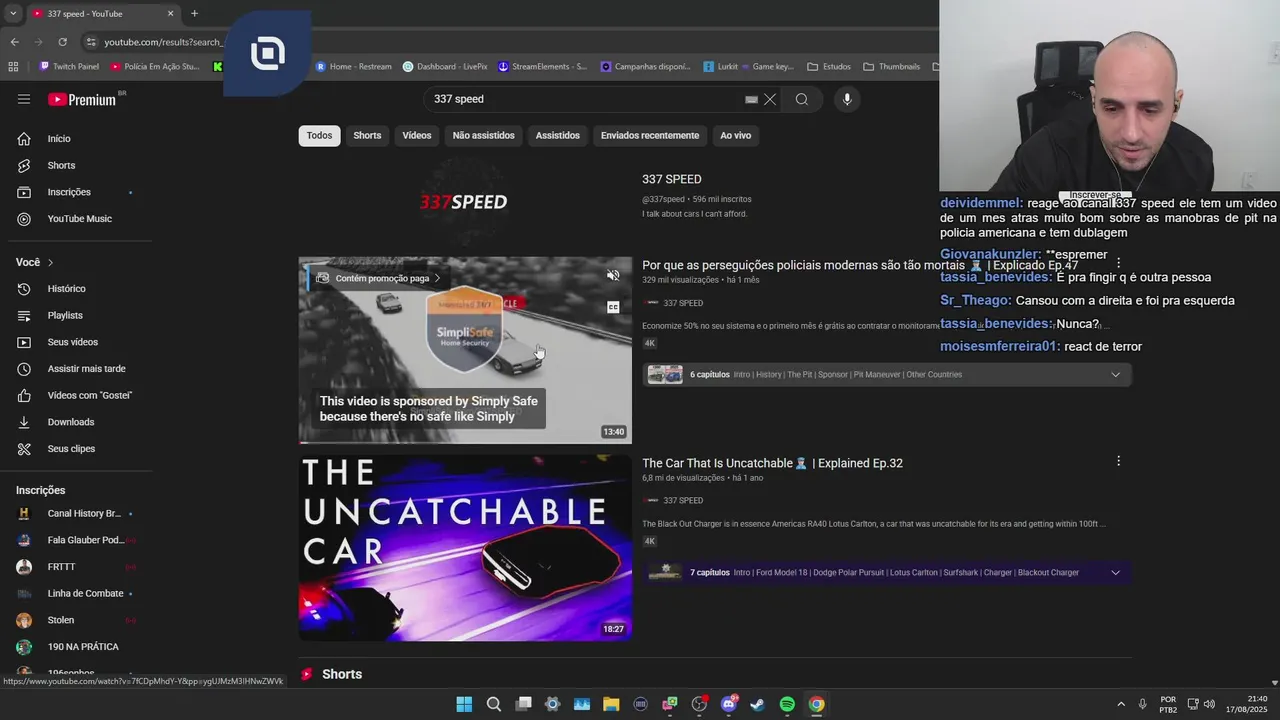
Task: Open The Car That Is Uncatchable video title
Action: pos(772,463)
